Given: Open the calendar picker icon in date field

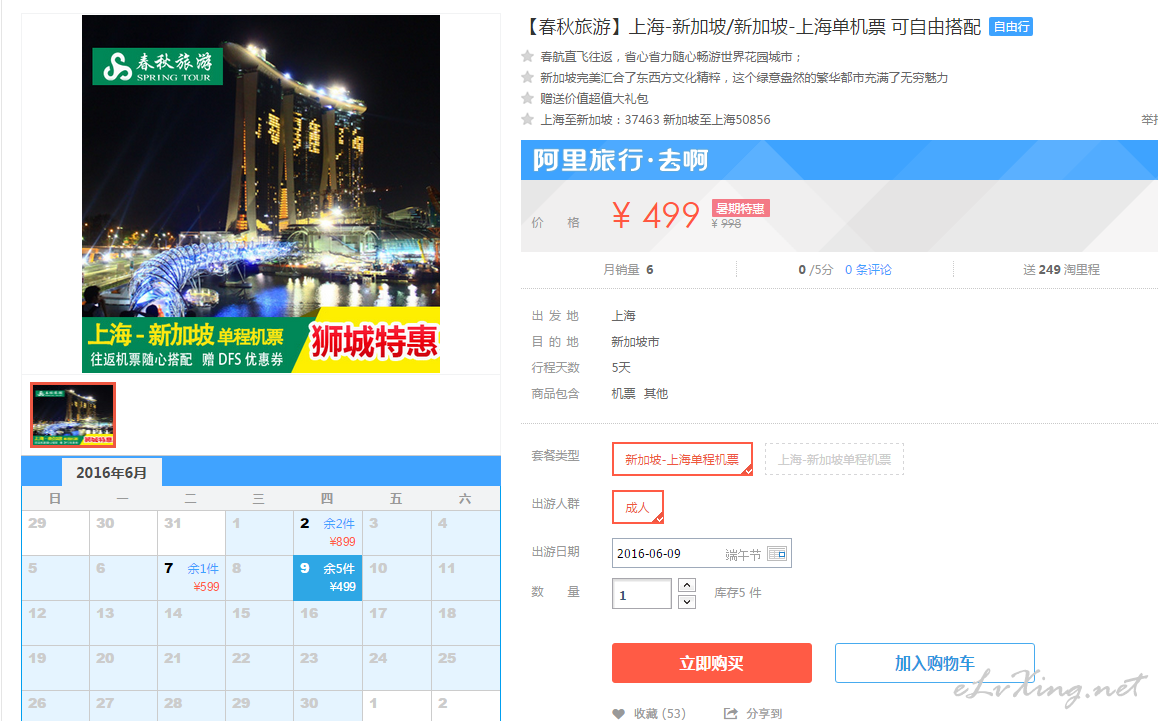Looking at the screenshot, I should click(x=777, y=553).
